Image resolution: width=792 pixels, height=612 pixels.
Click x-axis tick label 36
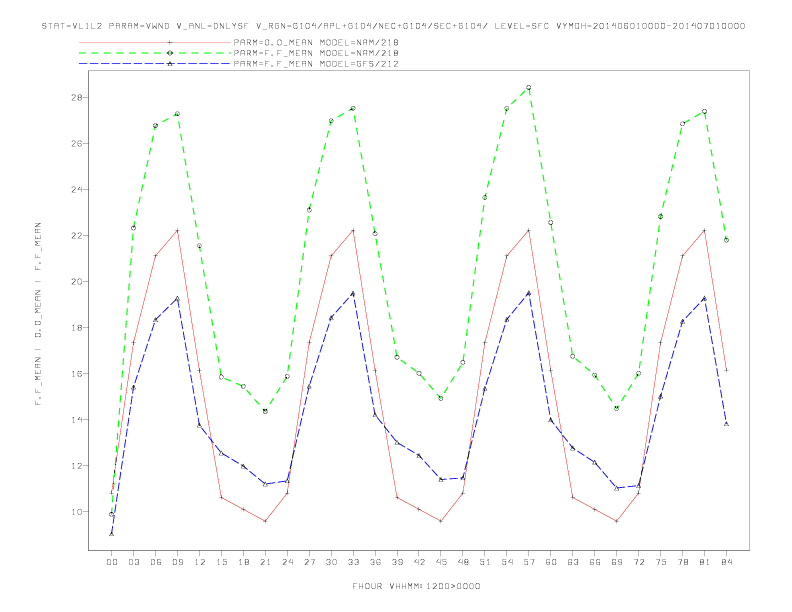tap(375, 562)
